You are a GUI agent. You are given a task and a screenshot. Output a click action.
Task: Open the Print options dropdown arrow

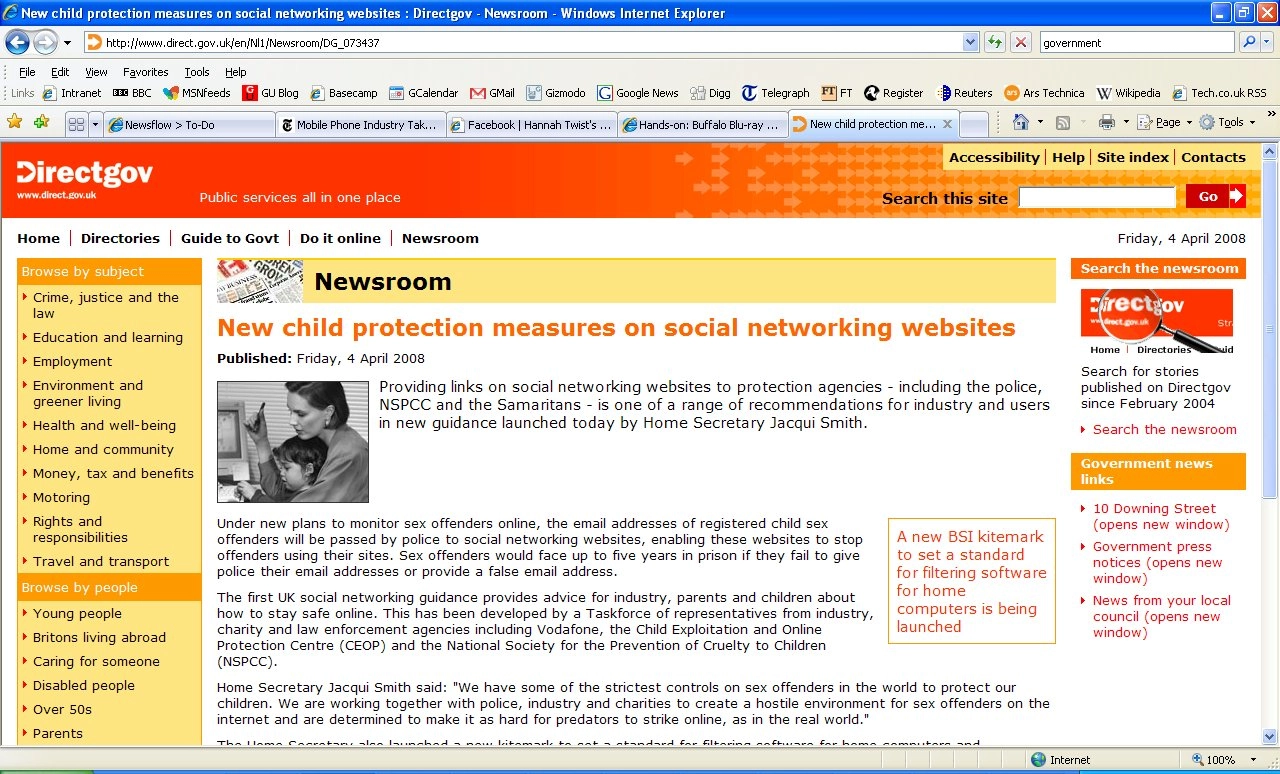tap(1126, 123)
